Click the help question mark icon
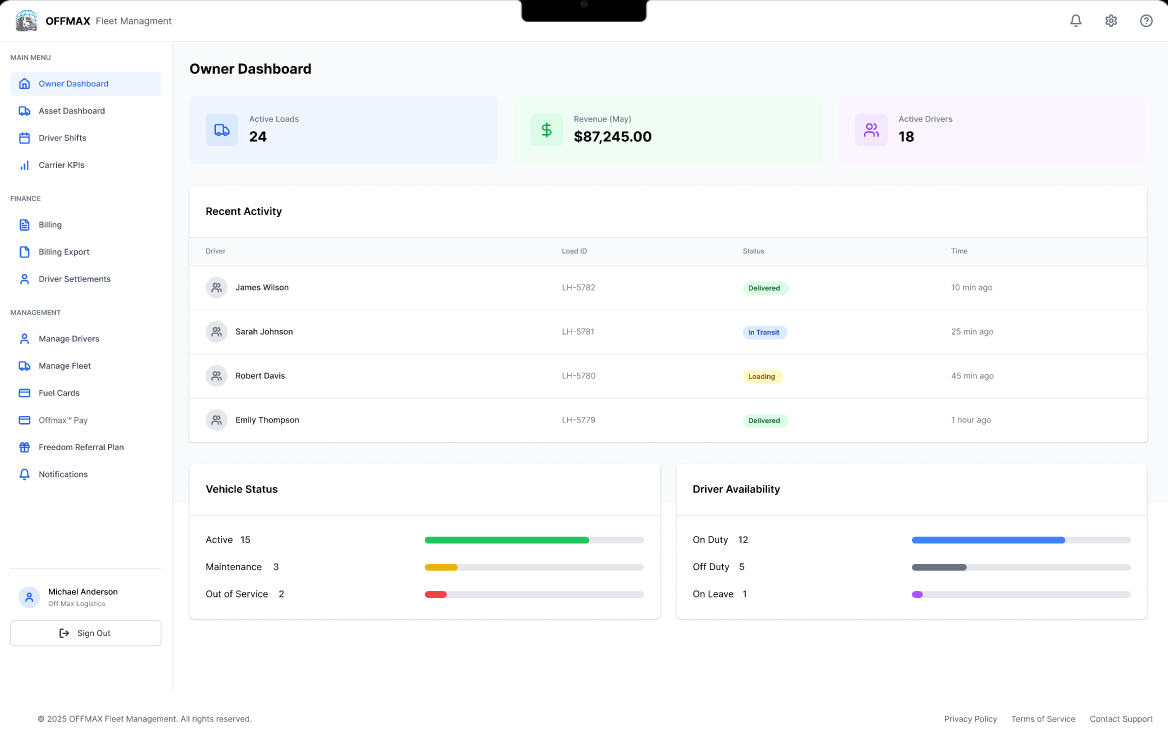Image resolution: width=1168 pixels, height=755 pixels. (1146, 21)
